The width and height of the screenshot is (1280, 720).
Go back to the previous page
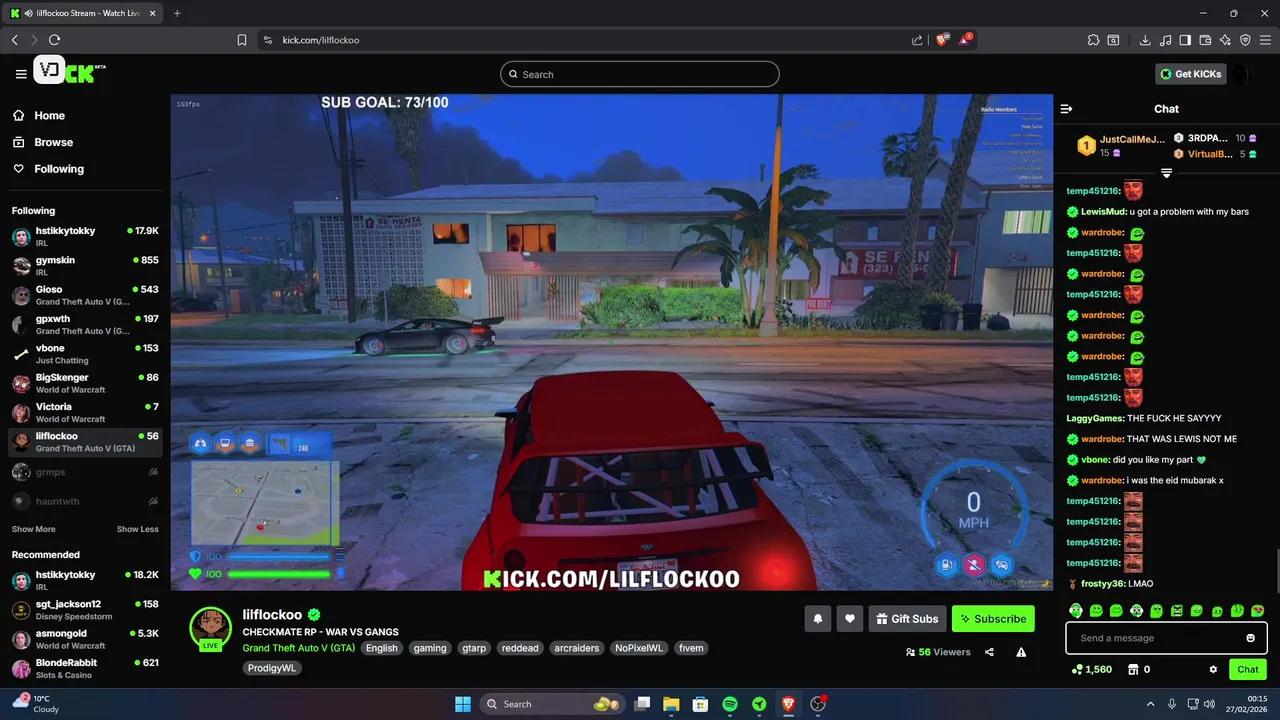click(x=14, y=40)
